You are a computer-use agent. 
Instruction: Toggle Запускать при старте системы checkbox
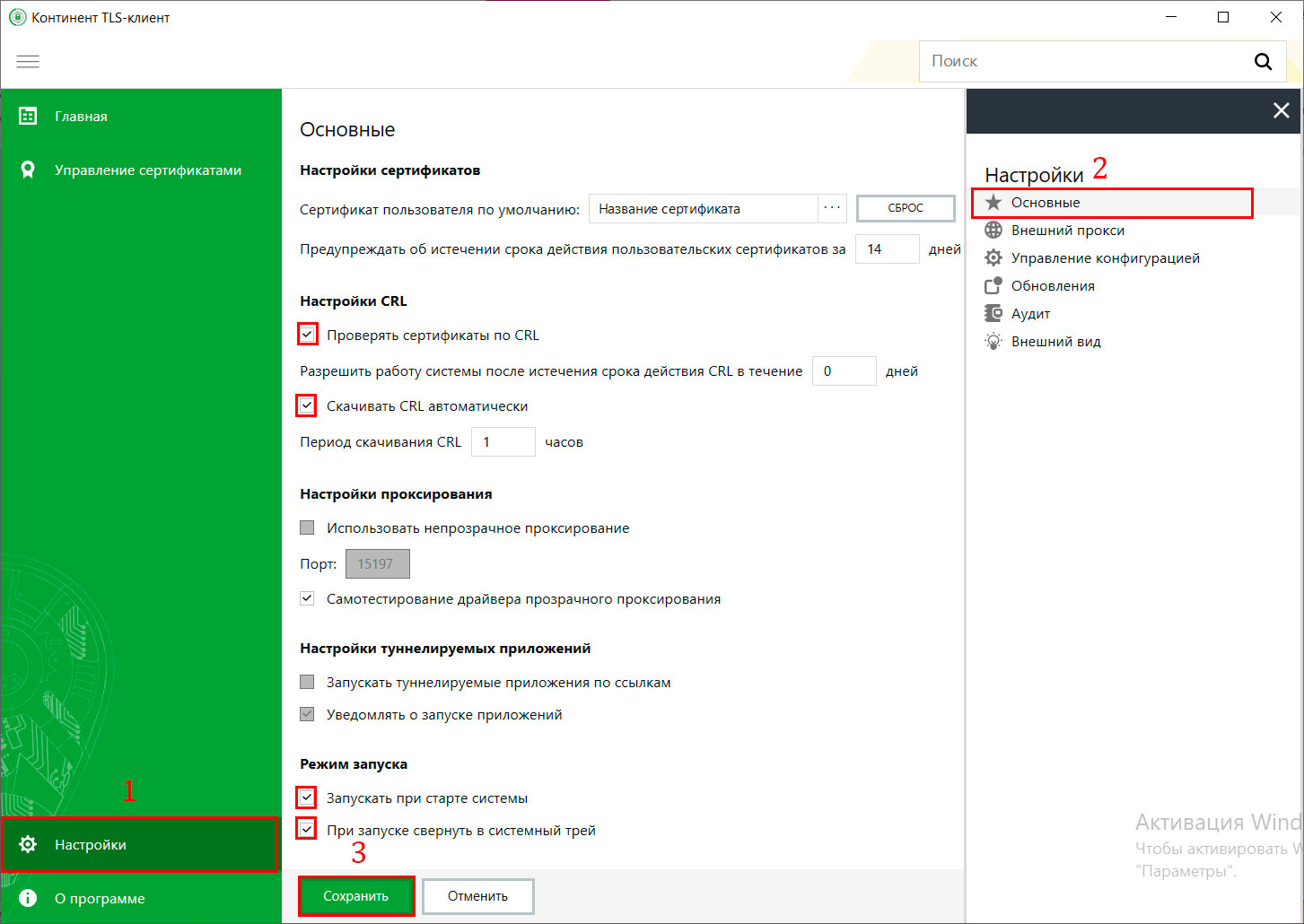307,798
